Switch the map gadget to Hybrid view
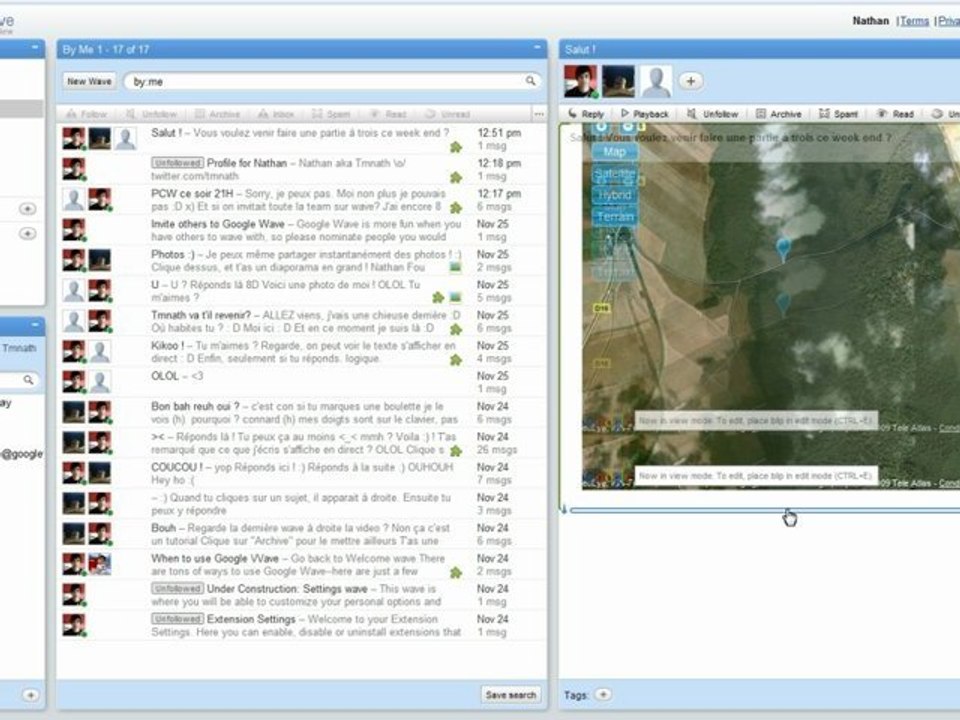960x720 pixels. click(x=615, y=195)
